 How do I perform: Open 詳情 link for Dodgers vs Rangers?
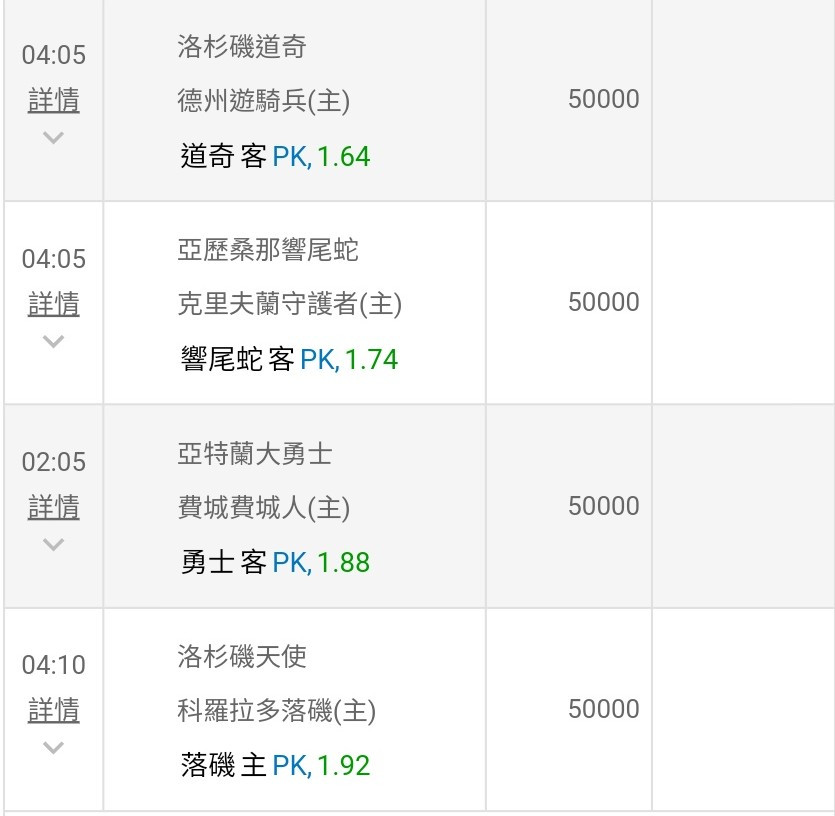(x=54, y=100)
